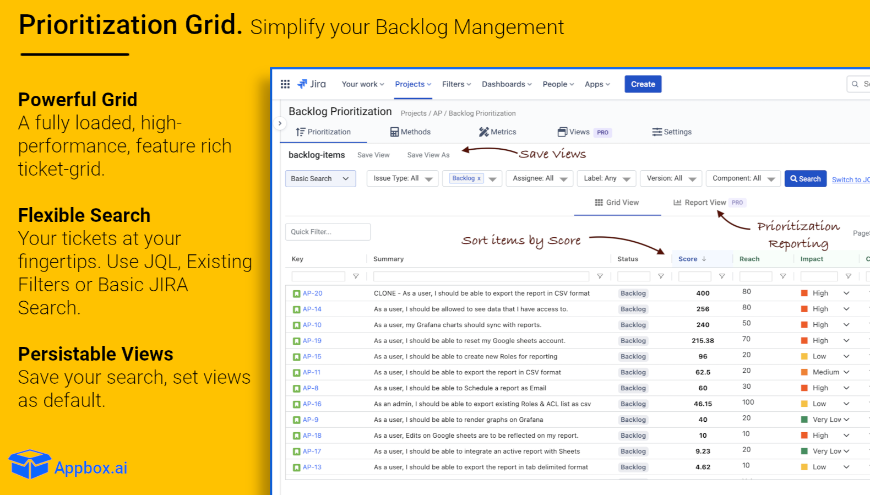
Task: Open the Issue Type: All dropdown
Action: [403, 179]
